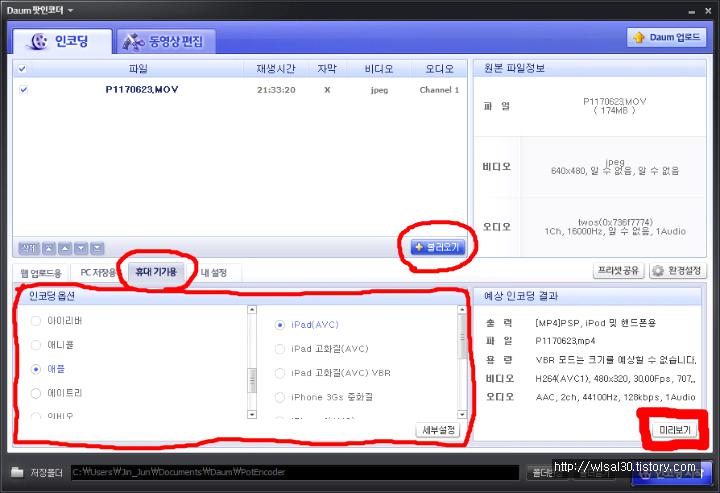Move the file down one with single-down arrow
The height and width of the screenshot is (493, 720).
(81, 248)
